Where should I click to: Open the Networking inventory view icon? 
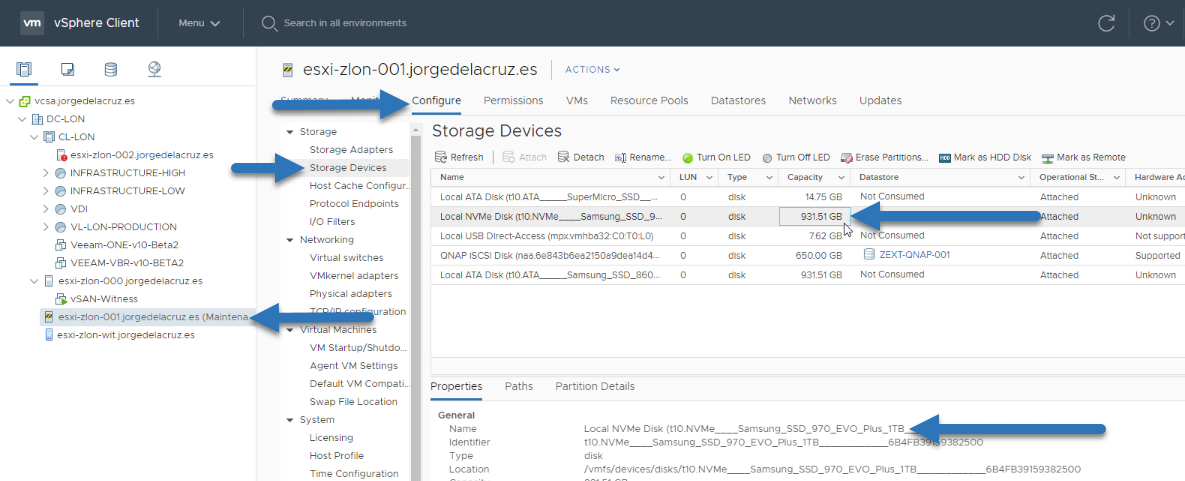click(154, 70)
